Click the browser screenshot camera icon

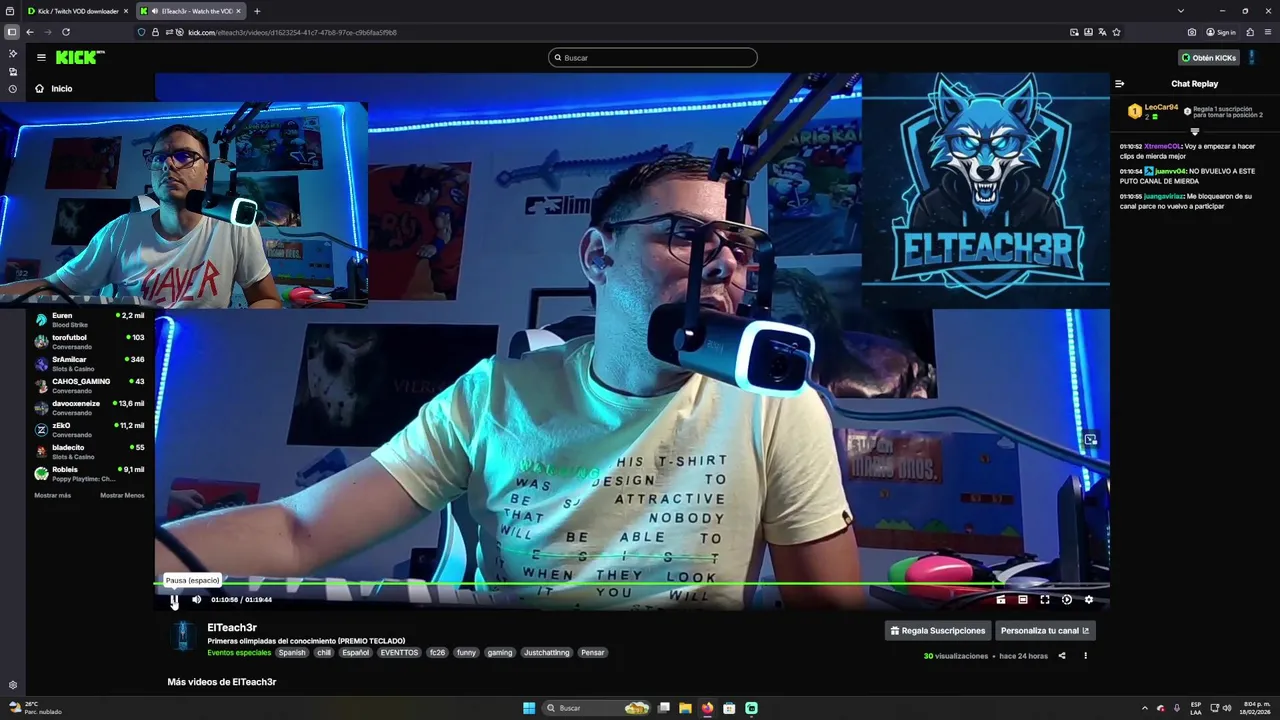click(x=1192, y=32)
